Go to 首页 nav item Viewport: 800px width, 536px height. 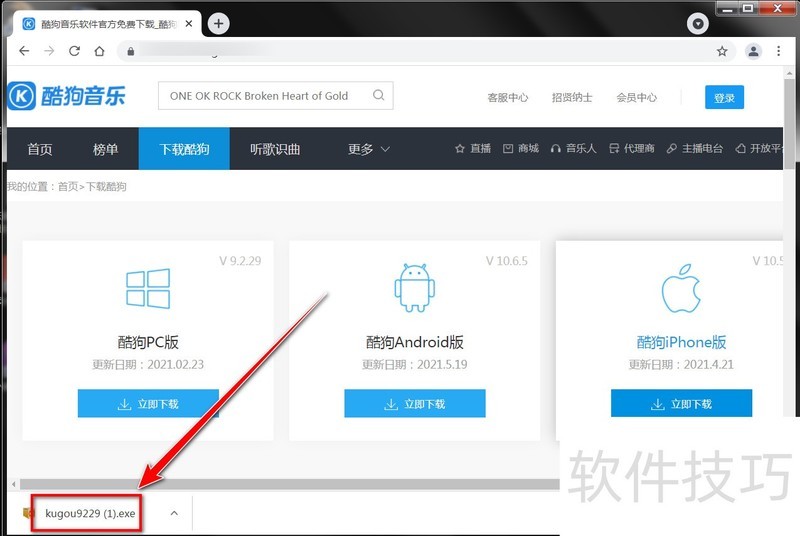40,149
